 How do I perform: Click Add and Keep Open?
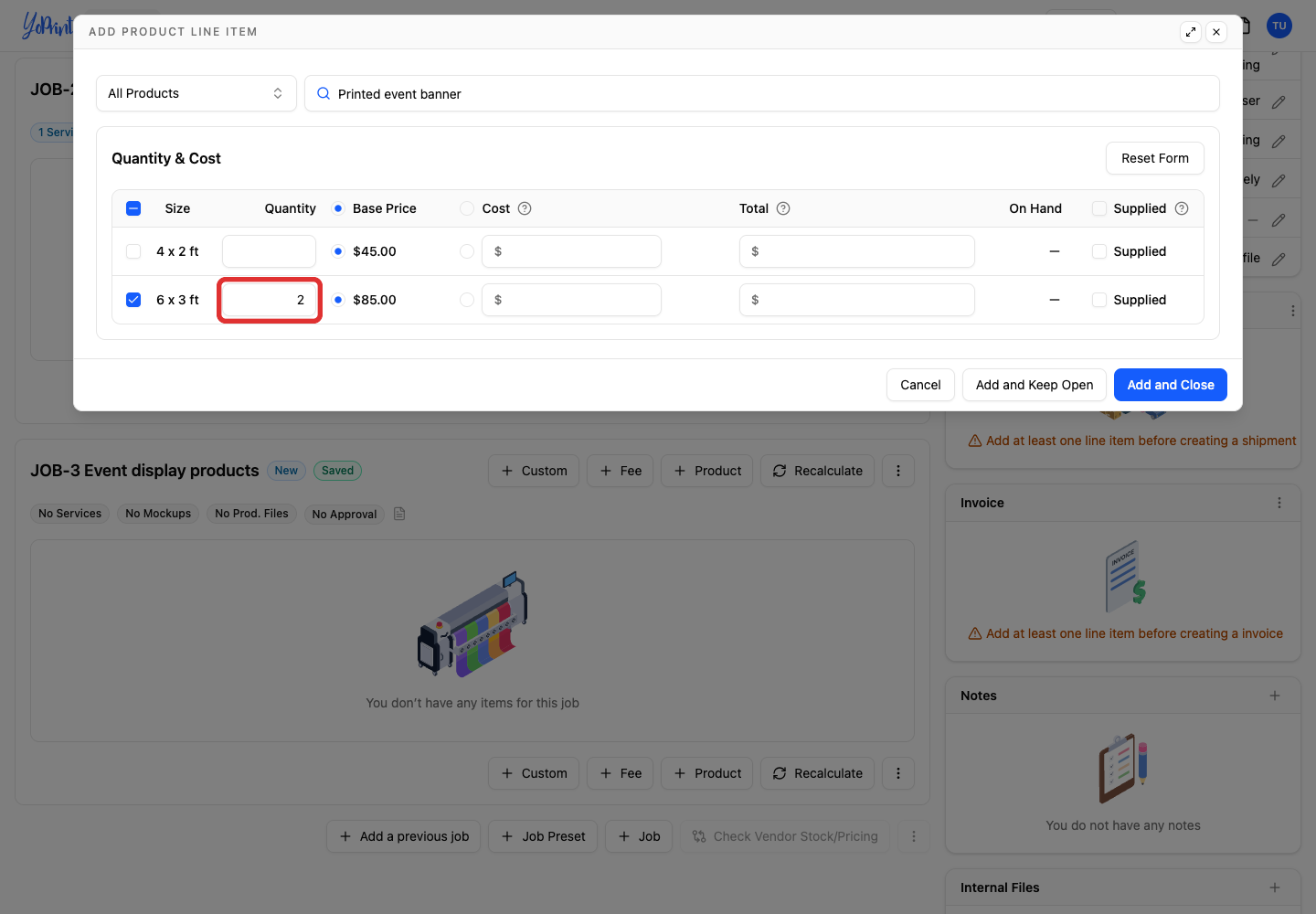click(x=1035, y=385)
